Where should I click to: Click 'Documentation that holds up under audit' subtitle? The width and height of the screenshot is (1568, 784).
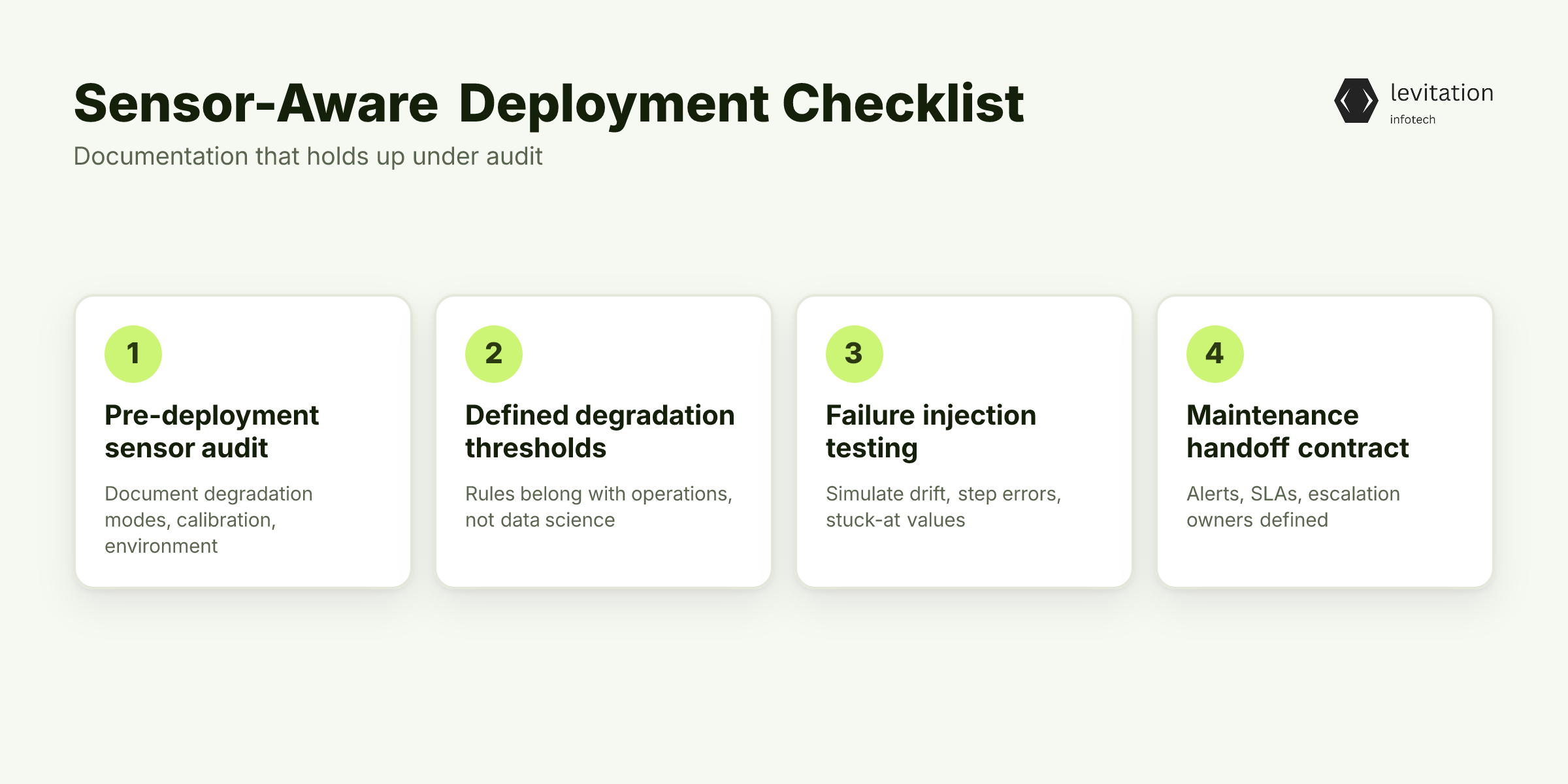point(308,157)
